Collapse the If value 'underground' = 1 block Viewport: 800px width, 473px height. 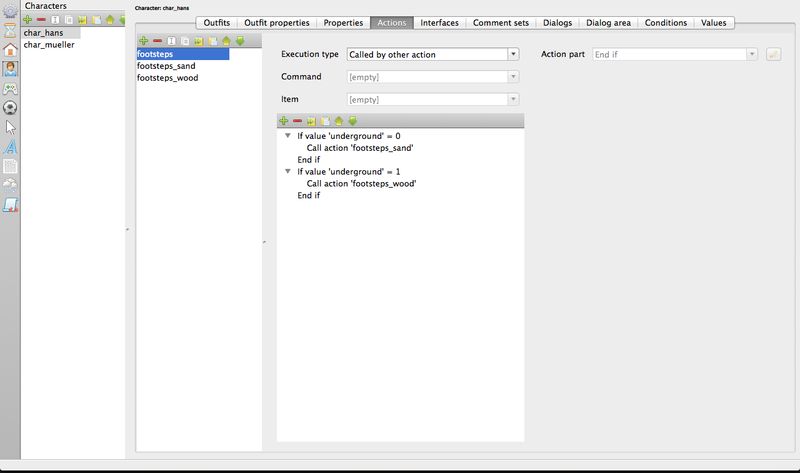287,172
